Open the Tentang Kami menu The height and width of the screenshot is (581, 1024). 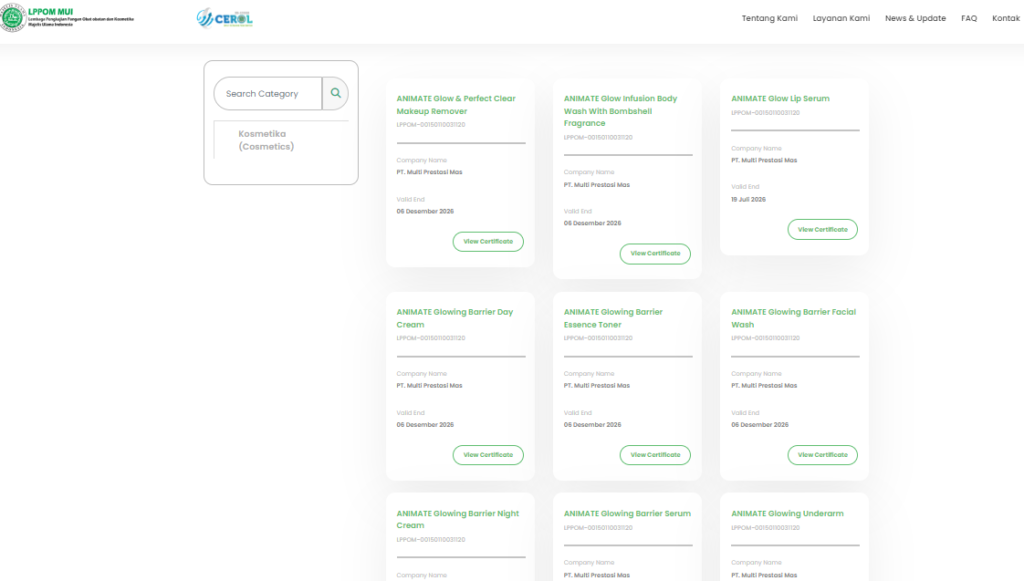[x=769, y=18]
